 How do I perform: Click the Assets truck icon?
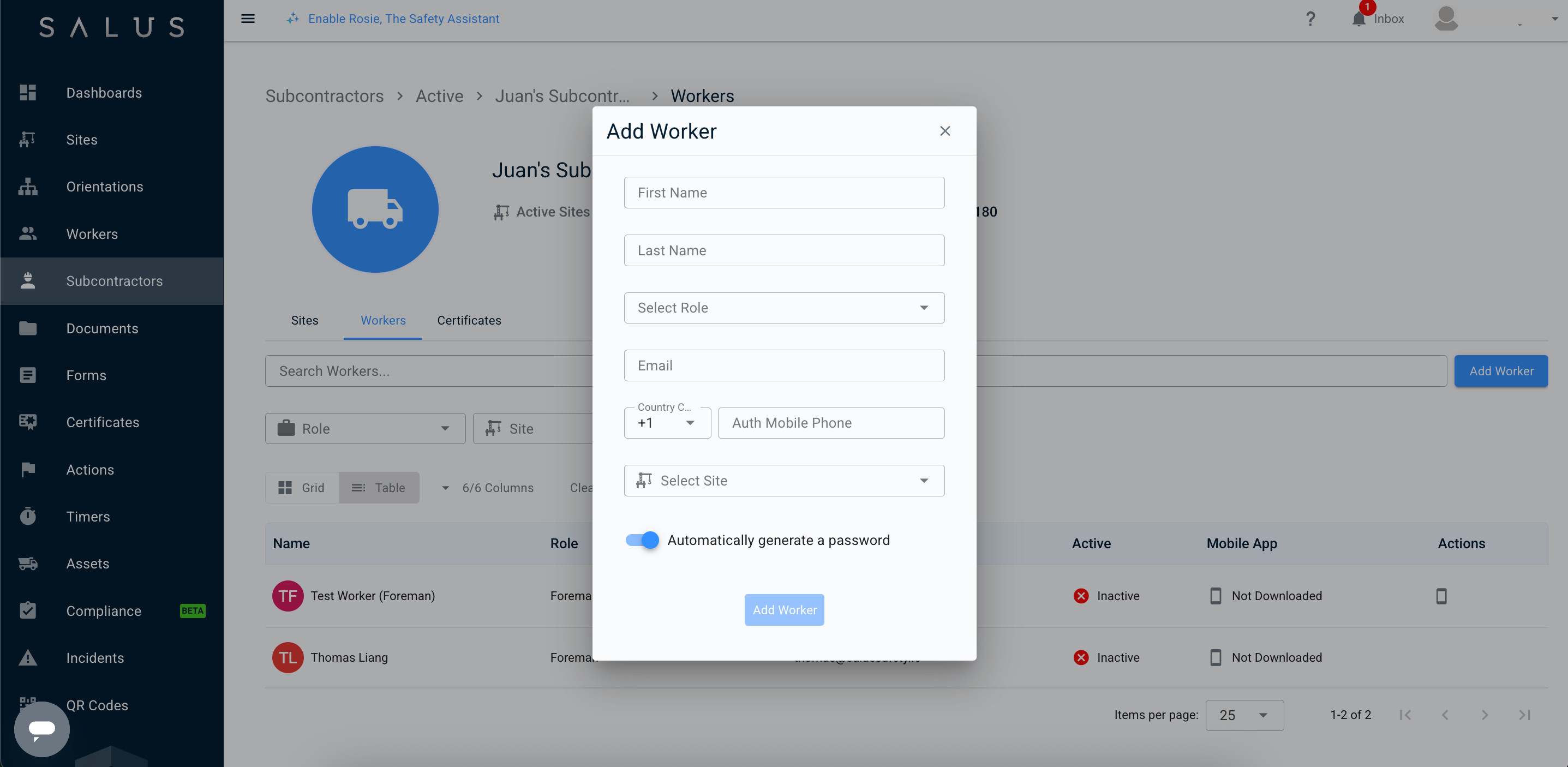tap(27, 564)
